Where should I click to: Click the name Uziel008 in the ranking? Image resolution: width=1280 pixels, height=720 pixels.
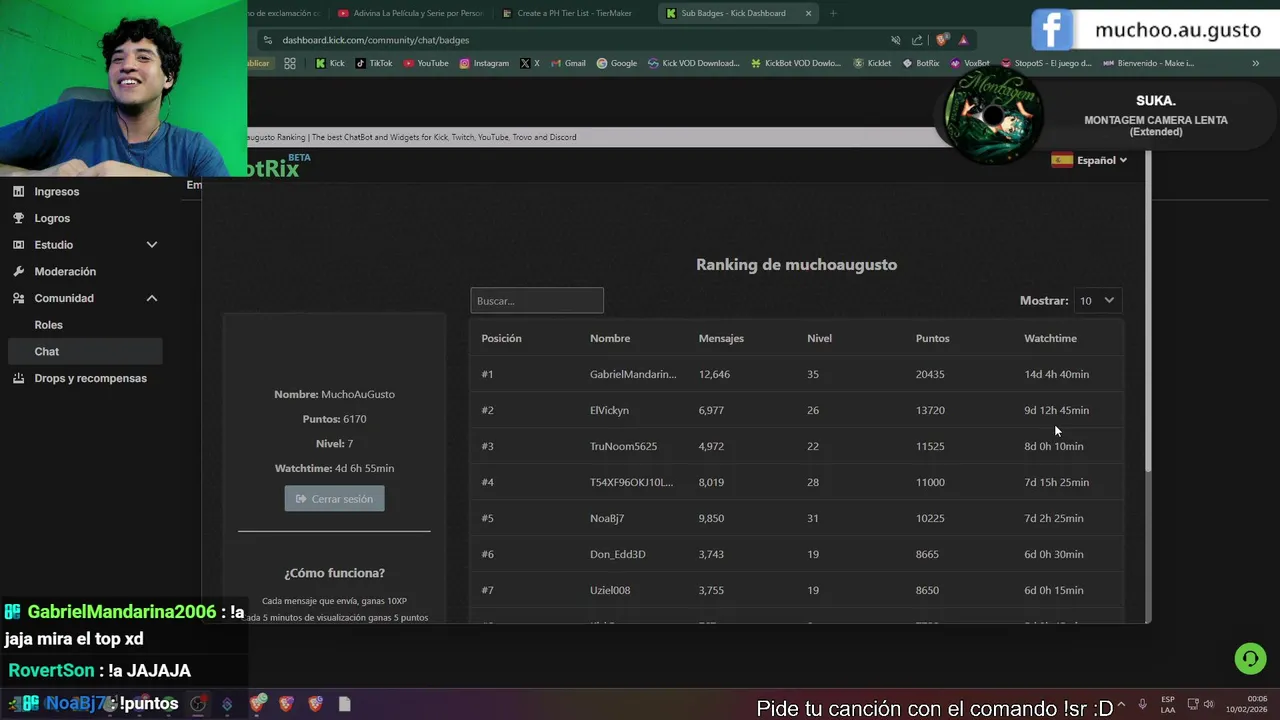tap(610, 590)
